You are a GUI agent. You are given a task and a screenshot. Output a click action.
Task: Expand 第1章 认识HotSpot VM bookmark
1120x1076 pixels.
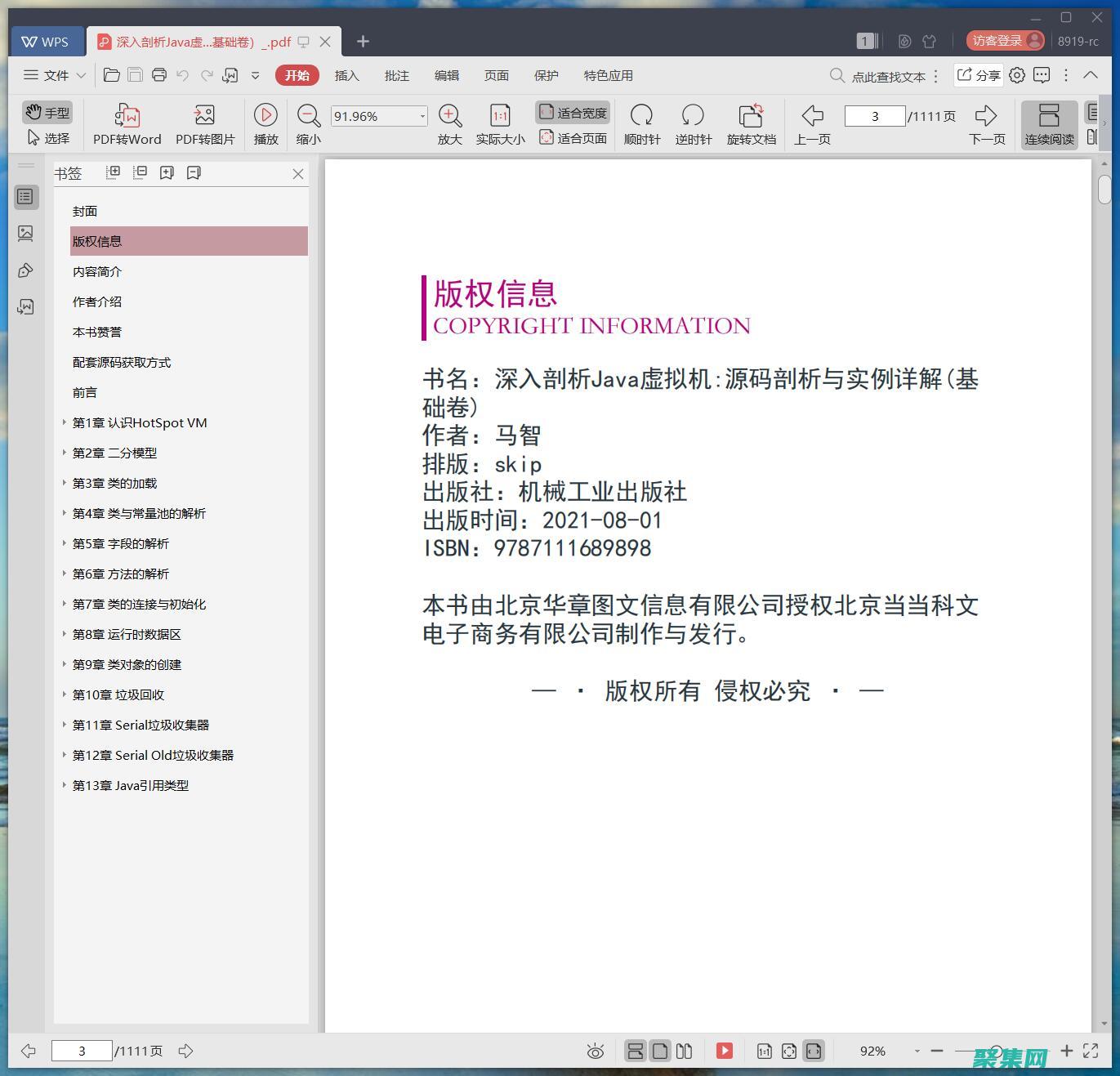pyautogui.click(x=65, y=422)
